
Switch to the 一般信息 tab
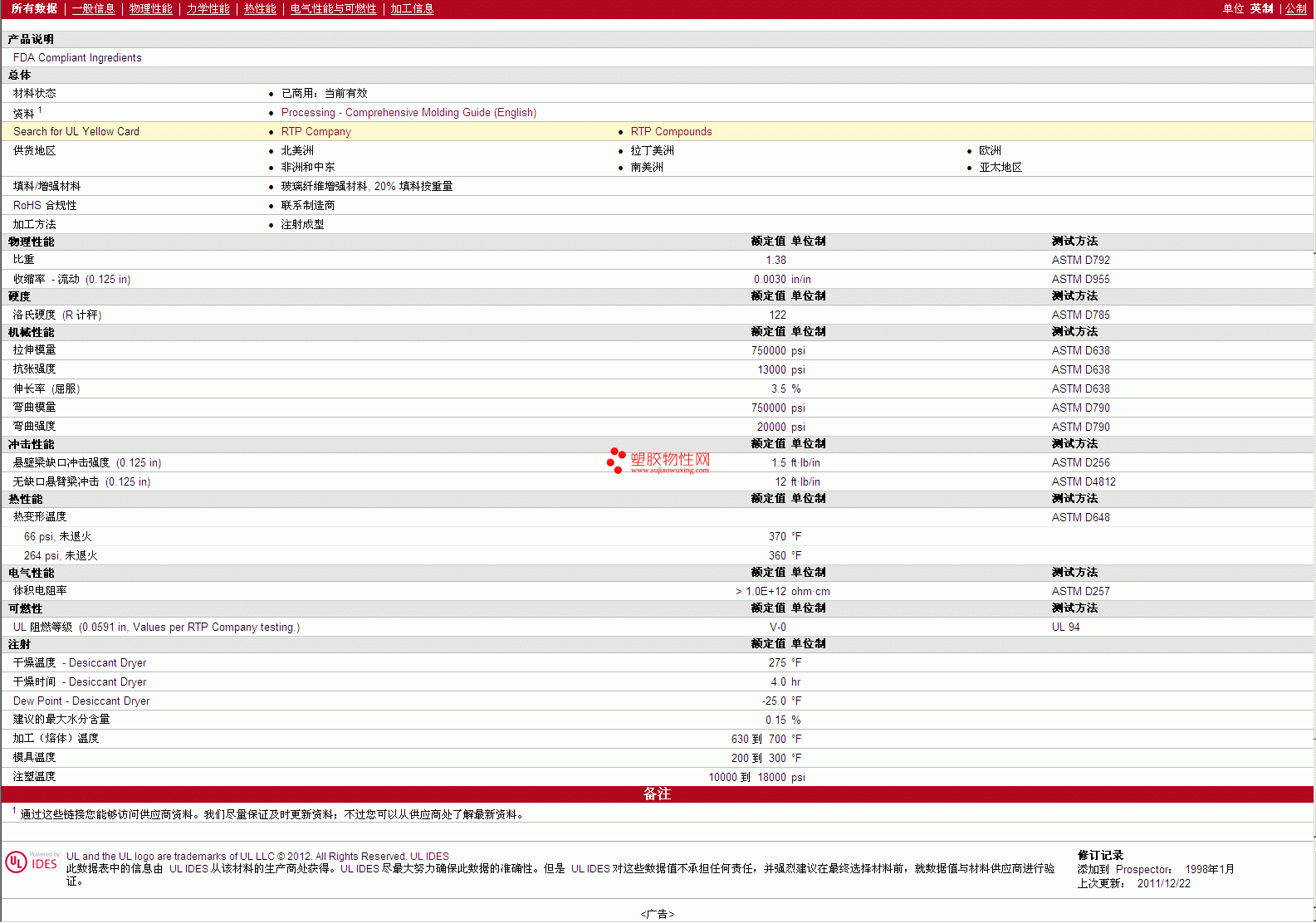click(93, 8)
